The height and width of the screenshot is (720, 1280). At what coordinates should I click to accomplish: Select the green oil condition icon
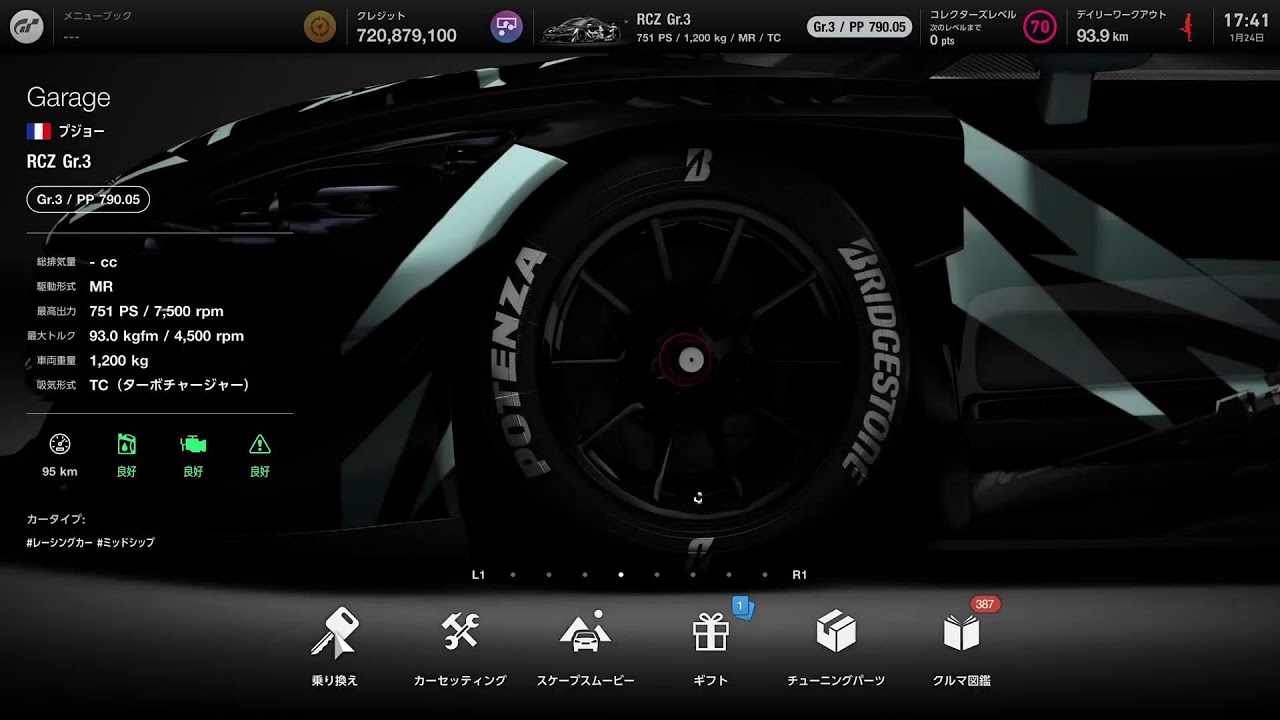coord(126,445)
